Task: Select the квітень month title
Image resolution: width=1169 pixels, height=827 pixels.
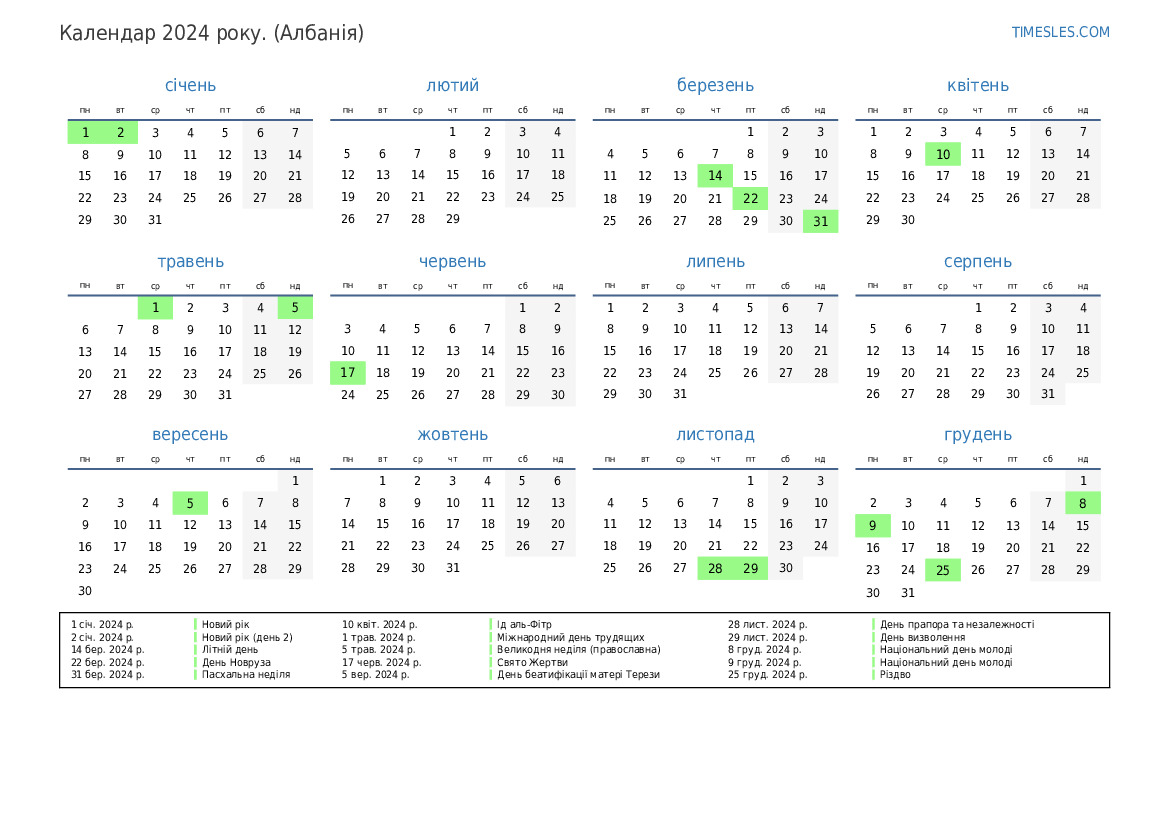Action: pyautogui.click(x=977, y=86)
